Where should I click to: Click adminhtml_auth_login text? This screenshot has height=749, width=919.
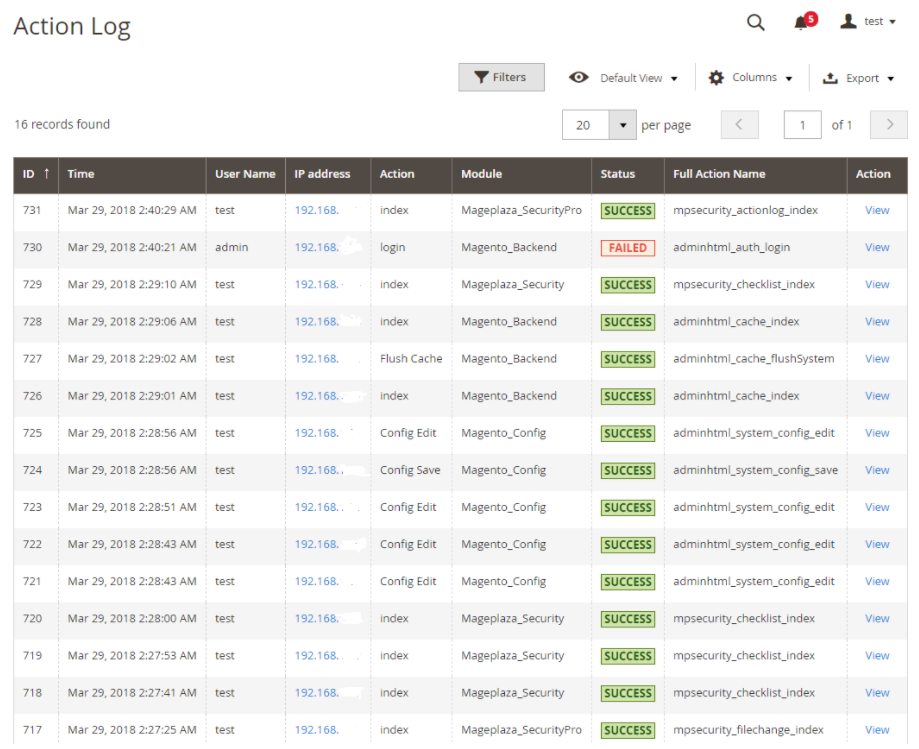731,247
